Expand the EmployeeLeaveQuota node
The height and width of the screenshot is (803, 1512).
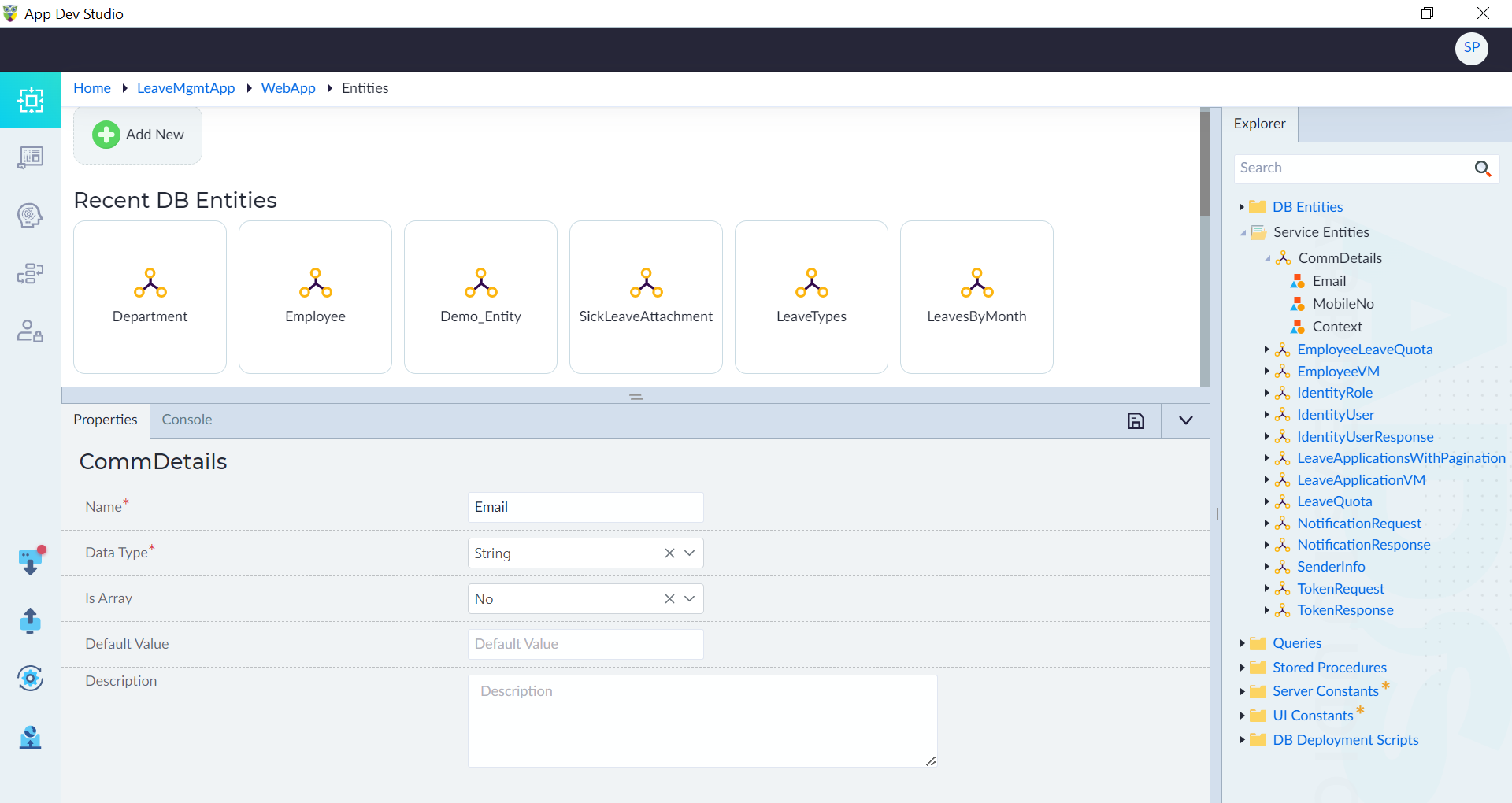(1266, 350)
